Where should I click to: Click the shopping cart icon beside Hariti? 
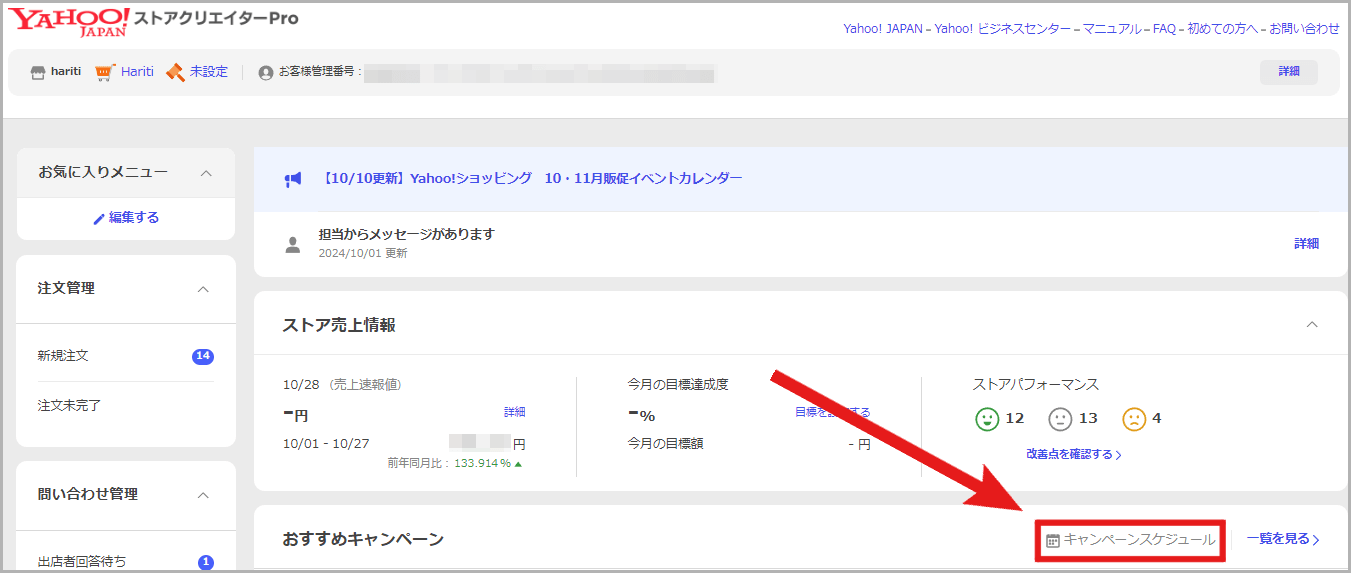click(105, 72)
